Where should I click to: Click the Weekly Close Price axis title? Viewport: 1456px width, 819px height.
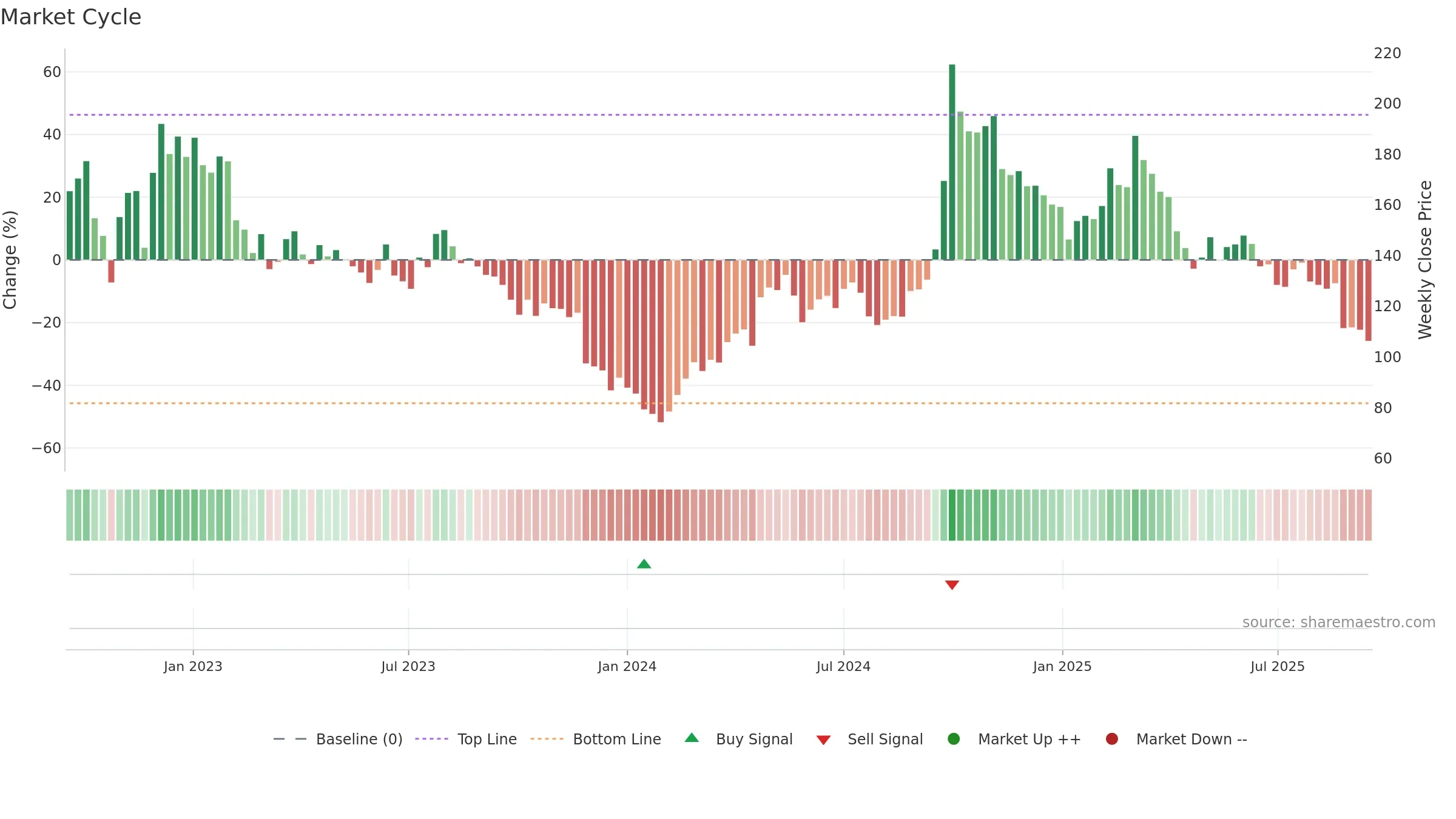pos(1425,260)
